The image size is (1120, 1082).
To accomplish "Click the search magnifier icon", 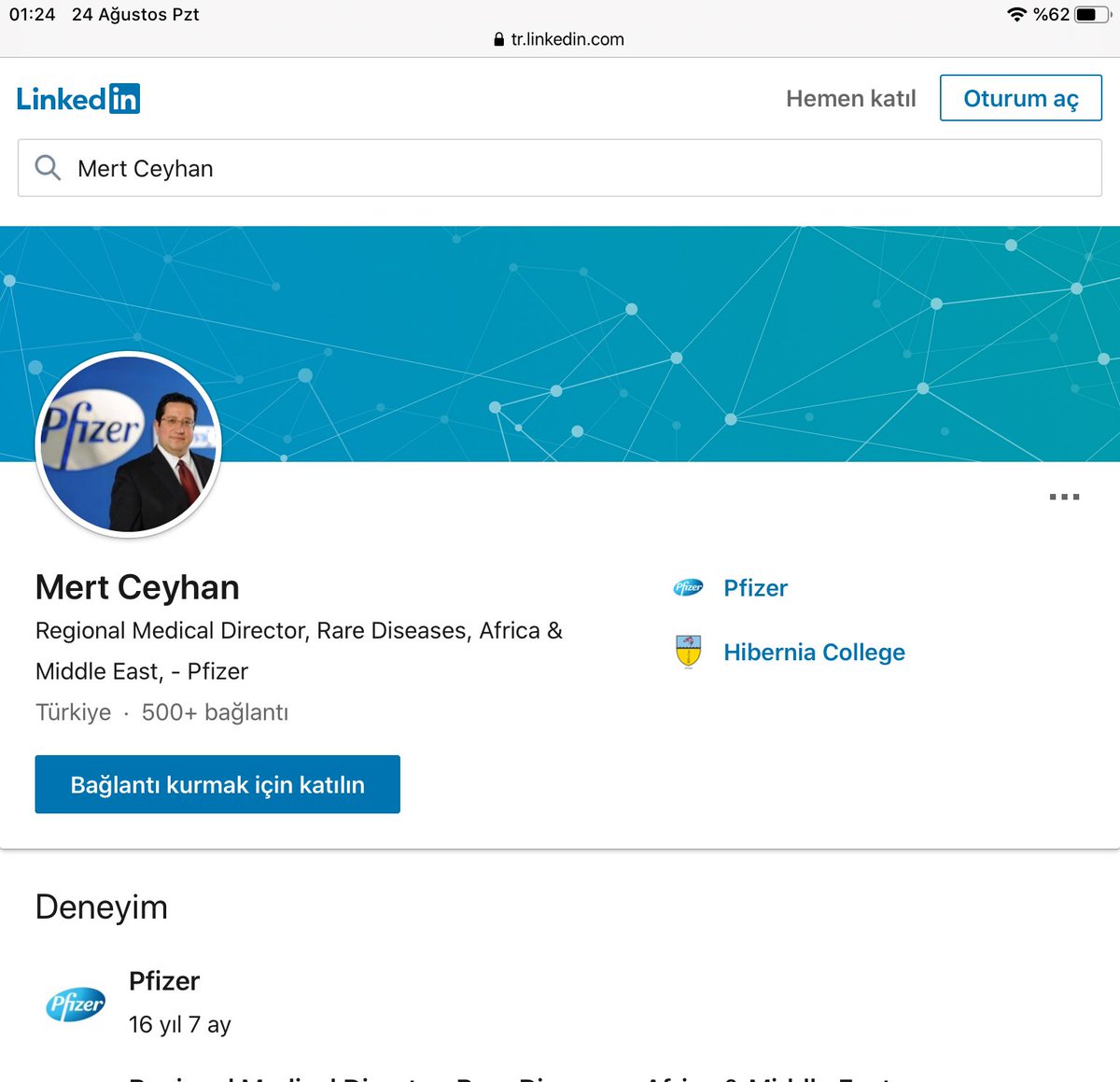I will click(48, 168).
